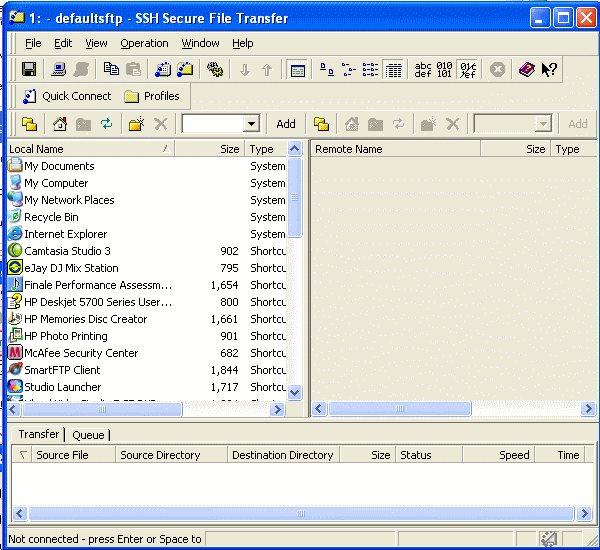Click the local path input field
Image resolution: width=600 pixels, height=550 pixels.
tap(213, 124)
